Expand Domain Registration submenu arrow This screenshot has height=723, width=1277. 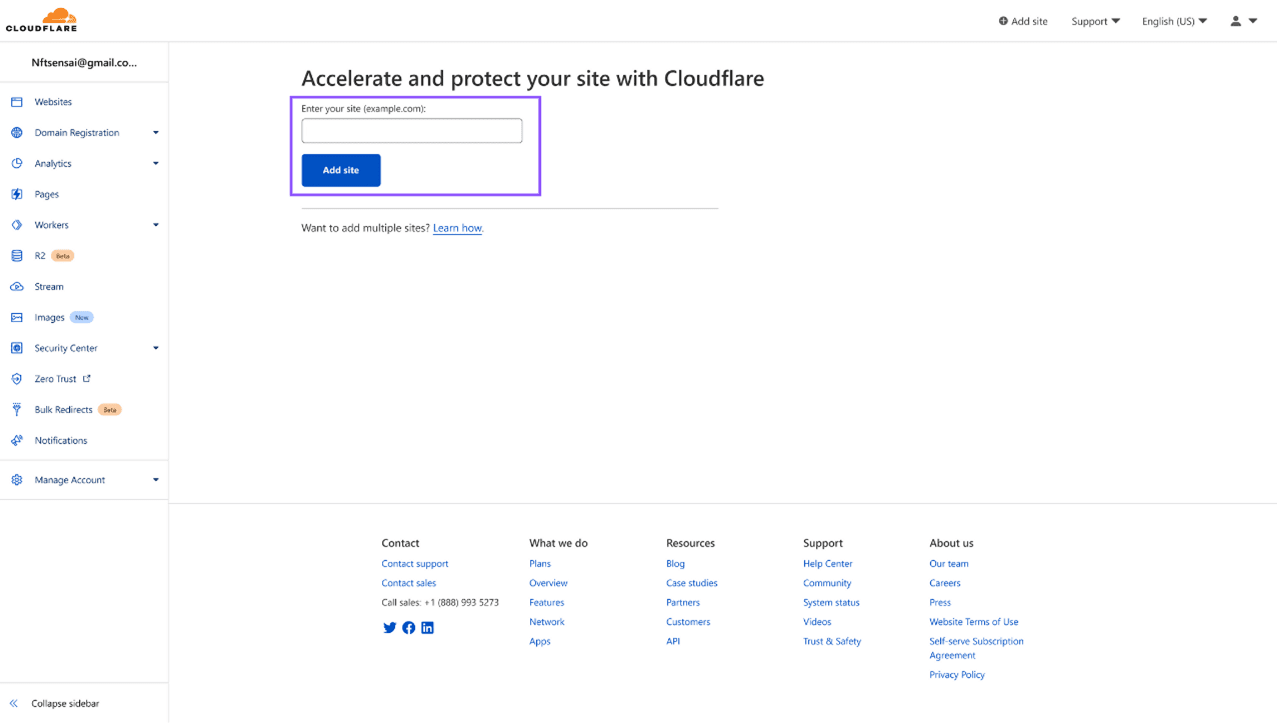click(x=155, y=133)
